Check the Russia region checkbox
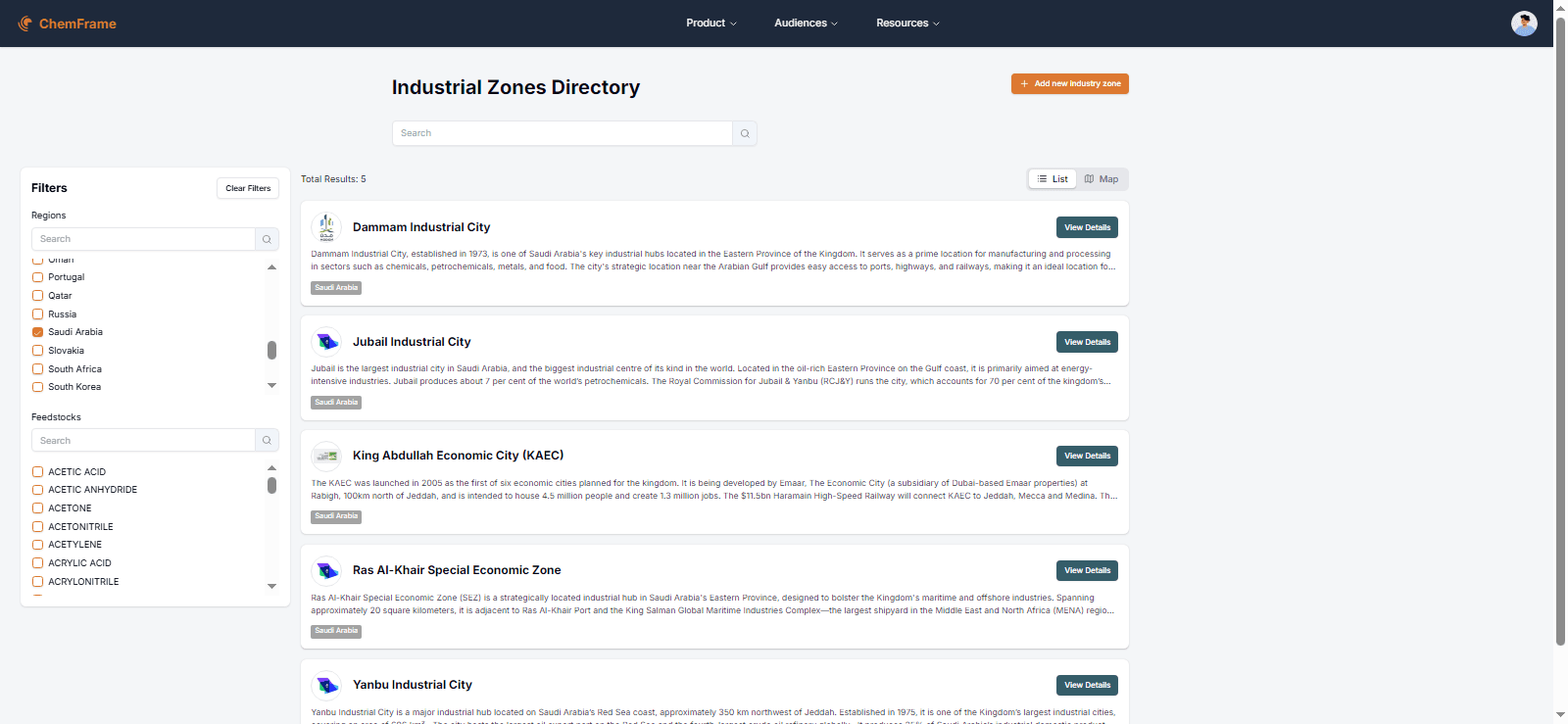This screenshot has height=724, width=1568. pos(37,314)
